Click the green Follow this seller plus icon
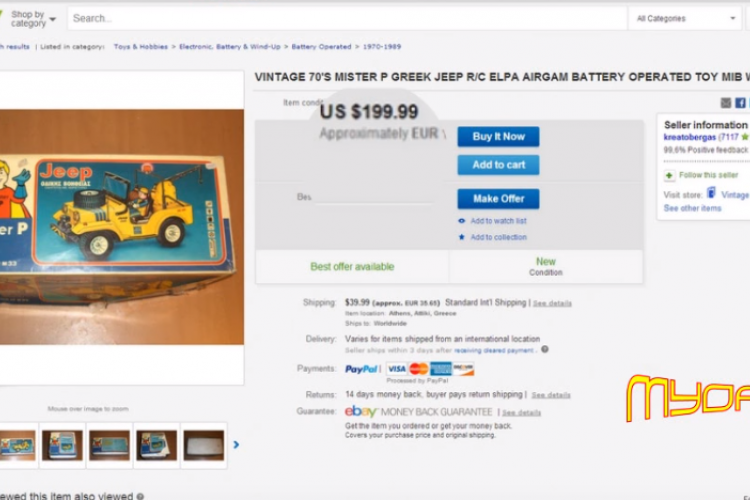Screen dimensions: 750x500 click(x=669, y=176)
